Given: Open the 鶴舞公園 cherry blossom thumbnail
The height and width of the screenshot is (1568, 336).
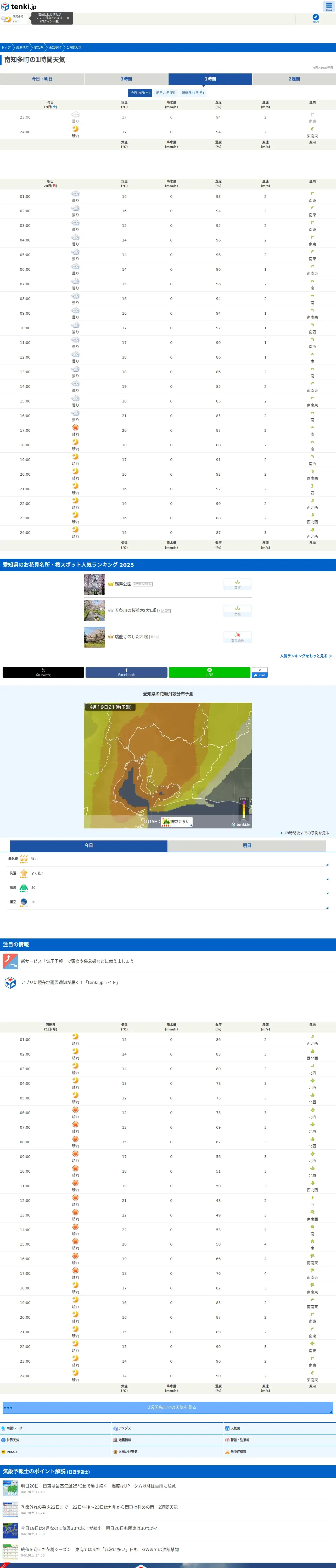Looking at the screenshot, I should (94, 584).
